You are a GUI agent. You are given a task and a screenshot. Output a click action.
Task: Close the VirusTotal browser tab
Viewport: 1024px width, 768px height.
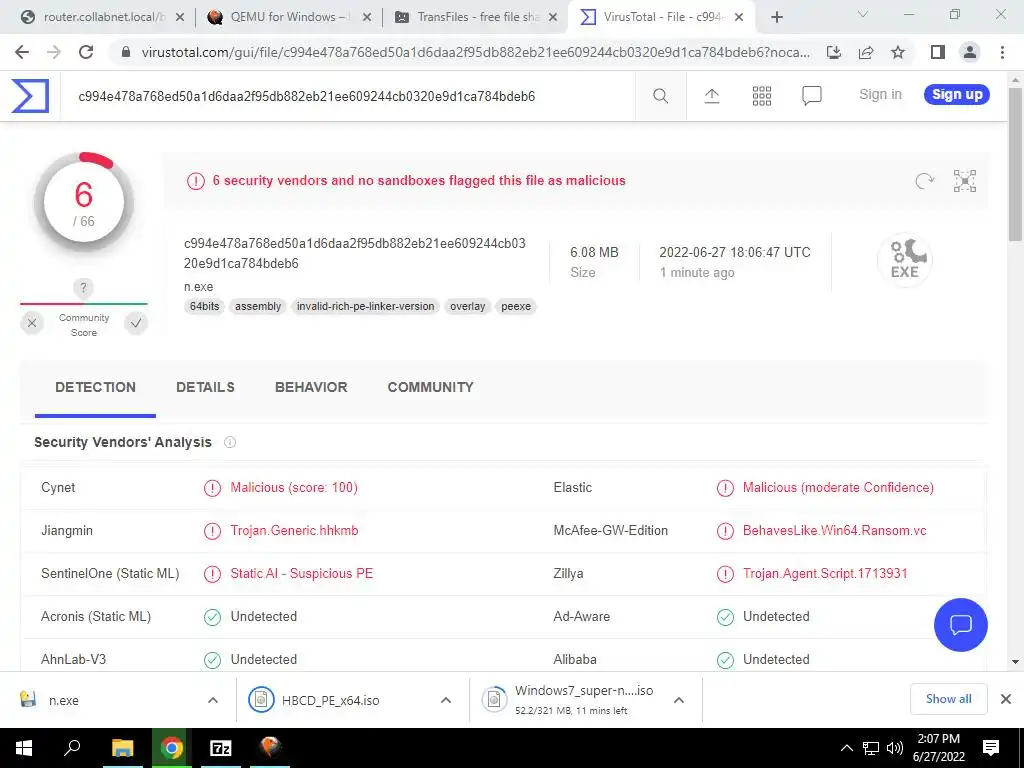(739, 17)
